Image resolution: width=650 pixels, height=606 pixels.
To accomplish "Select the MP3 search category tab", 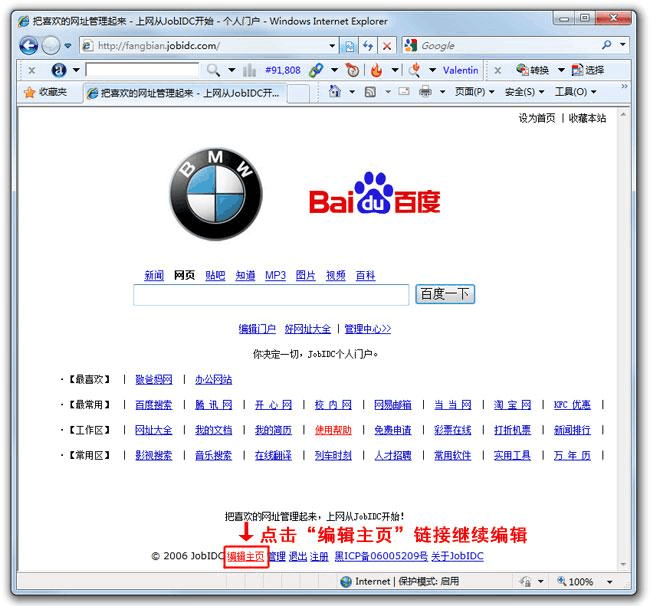I will (275, 275).
